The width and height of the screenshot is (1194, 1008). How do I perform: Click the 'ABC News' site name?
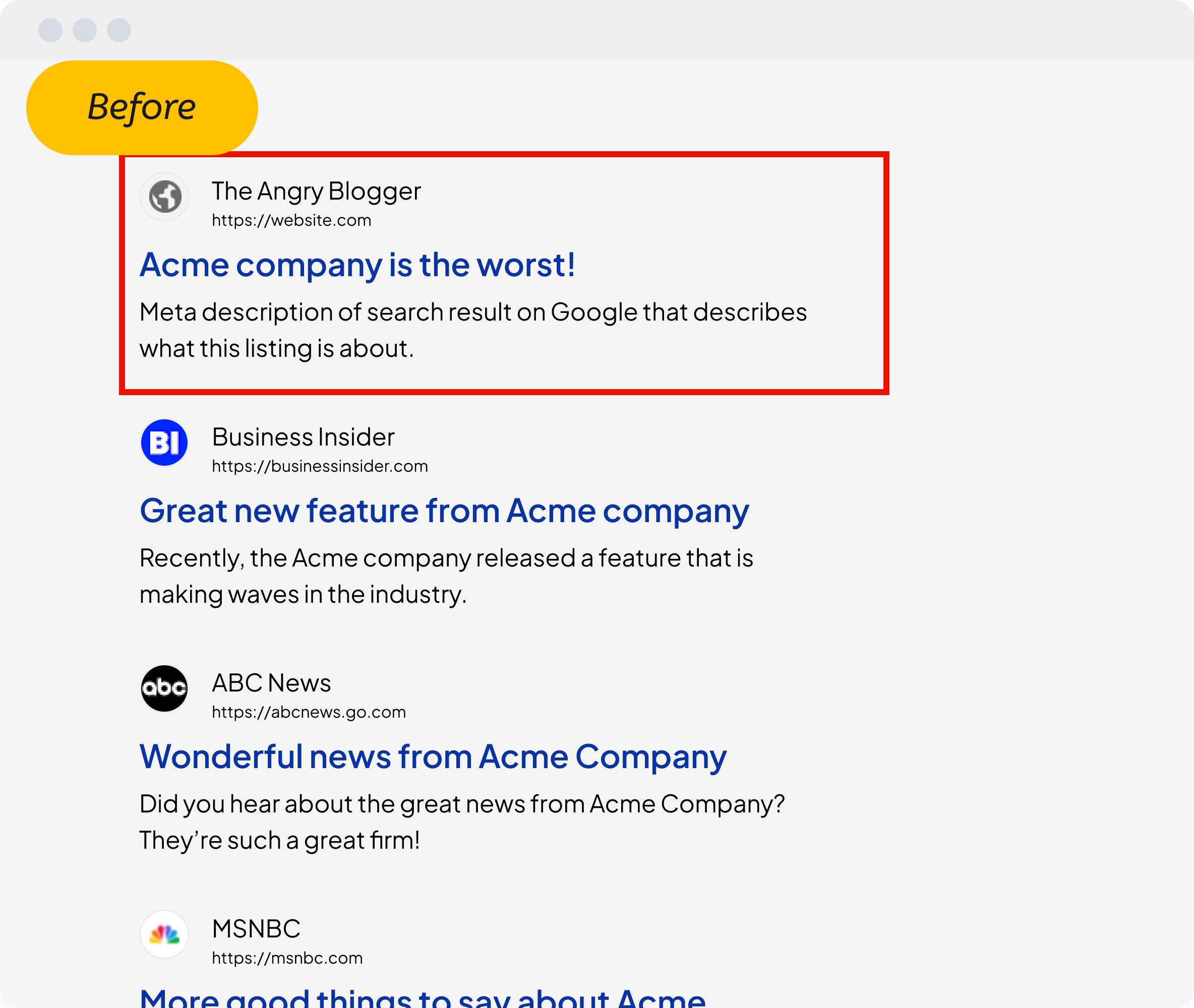(x=271, y=683)
